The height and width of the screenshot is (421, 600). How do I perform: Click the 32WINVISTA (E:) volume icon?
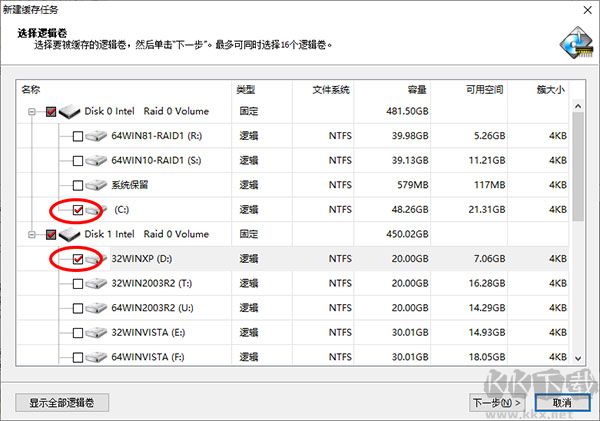point(96,333)
